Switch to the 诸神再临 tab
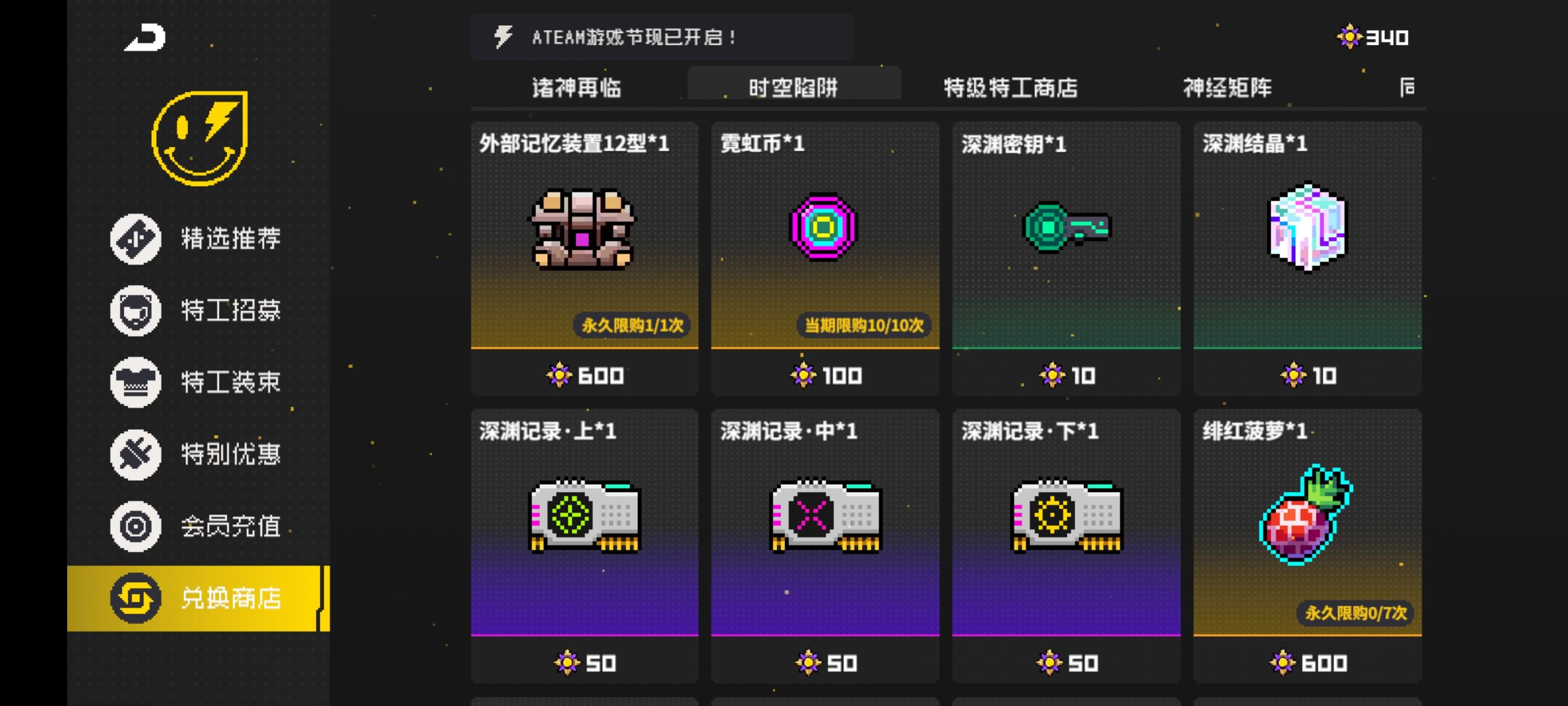The width and height of the screenshot is (1568, 706). (x=576, y=88)
